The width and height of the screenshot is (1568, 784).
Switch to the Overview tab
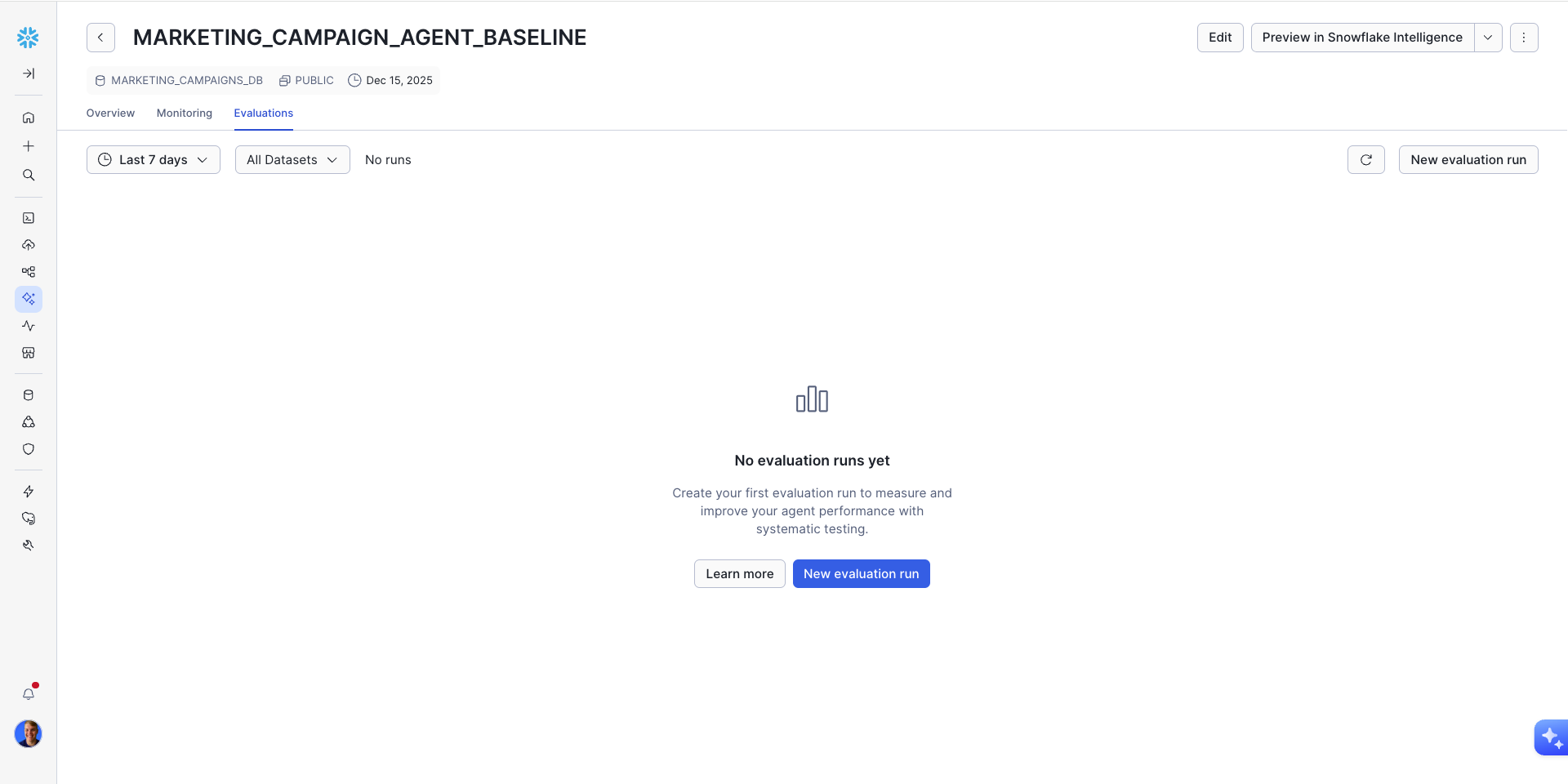click(109, 113)
